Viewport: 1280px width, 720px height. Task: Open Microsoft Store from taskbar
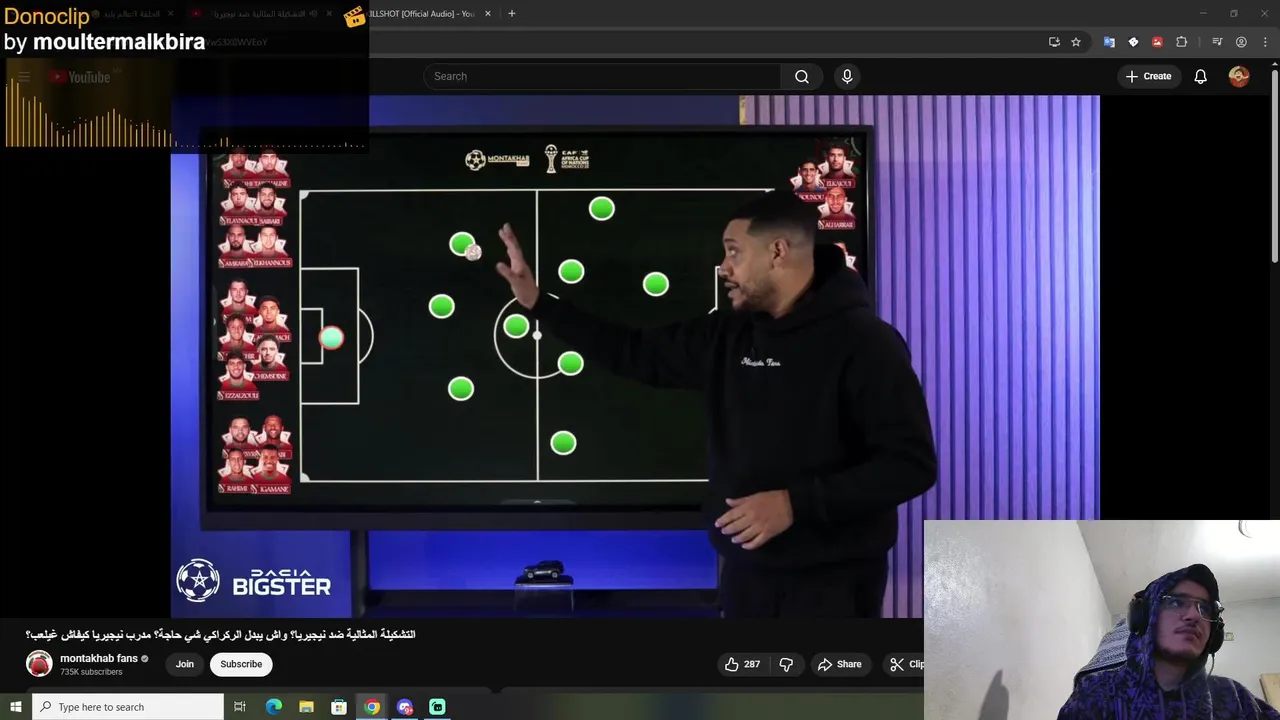pos(339,707)
